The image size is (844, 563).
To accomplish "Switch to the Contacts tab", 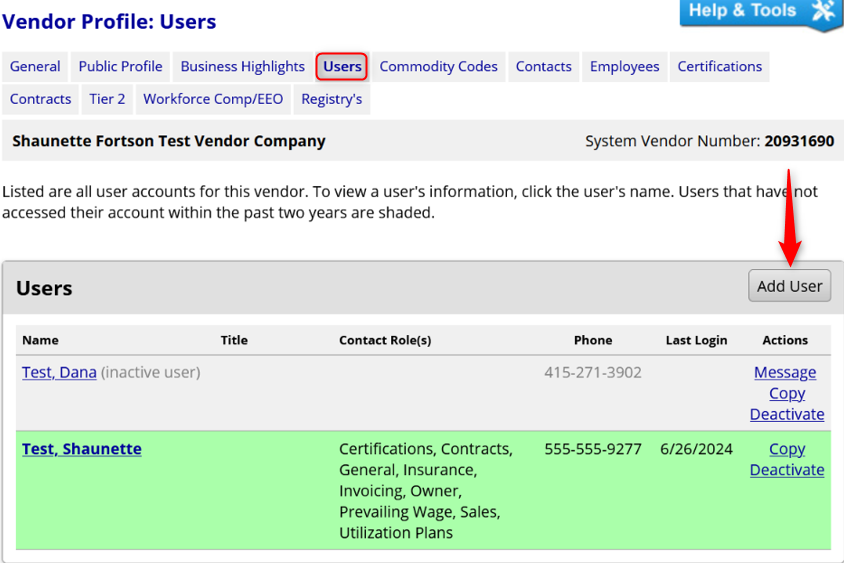I will coord(543,67).
